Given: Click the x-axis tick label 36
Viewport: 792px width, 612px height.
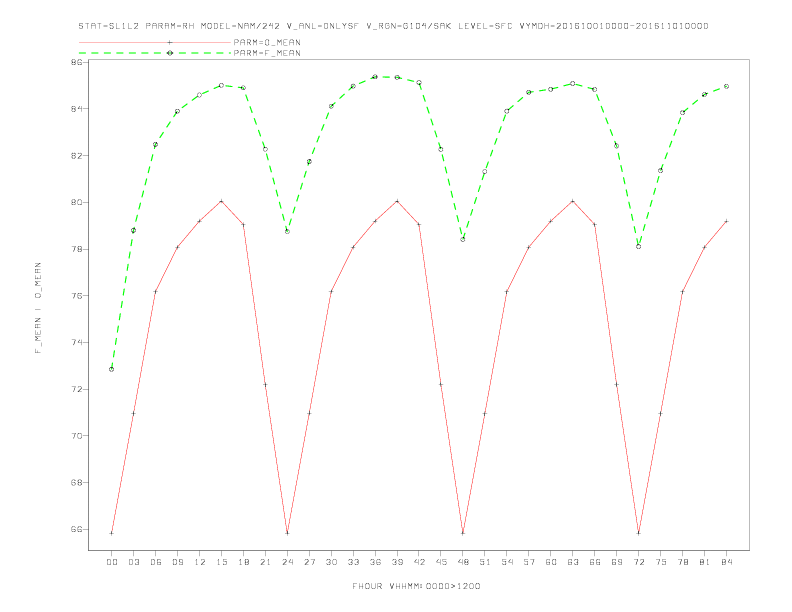Looking at the screenshot, I should 375,562.
